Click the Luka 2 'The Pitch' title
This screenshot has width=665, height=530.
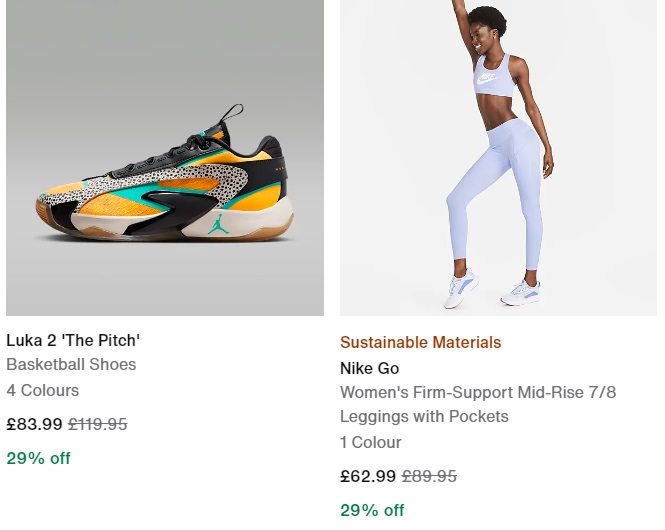point(73,339)
